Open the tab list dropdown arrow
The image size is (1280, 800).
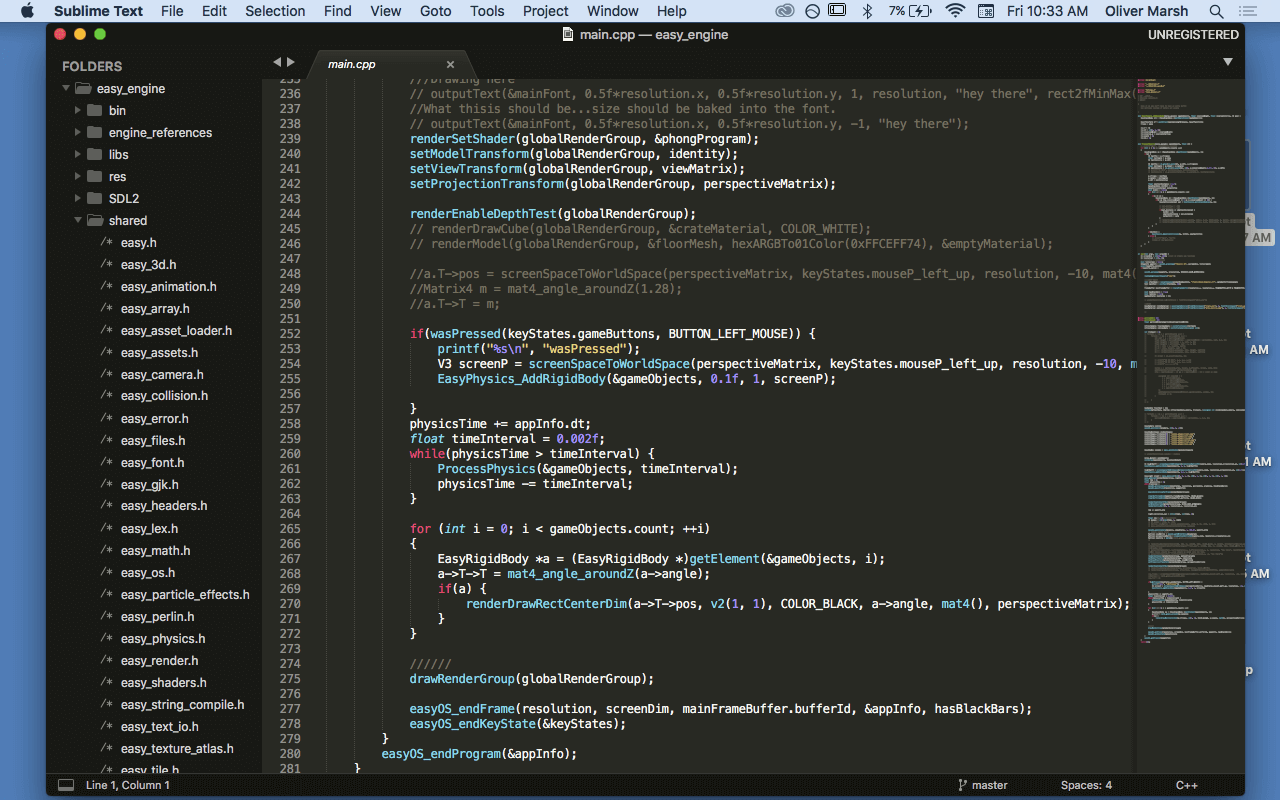click(x=1227, y=62)
